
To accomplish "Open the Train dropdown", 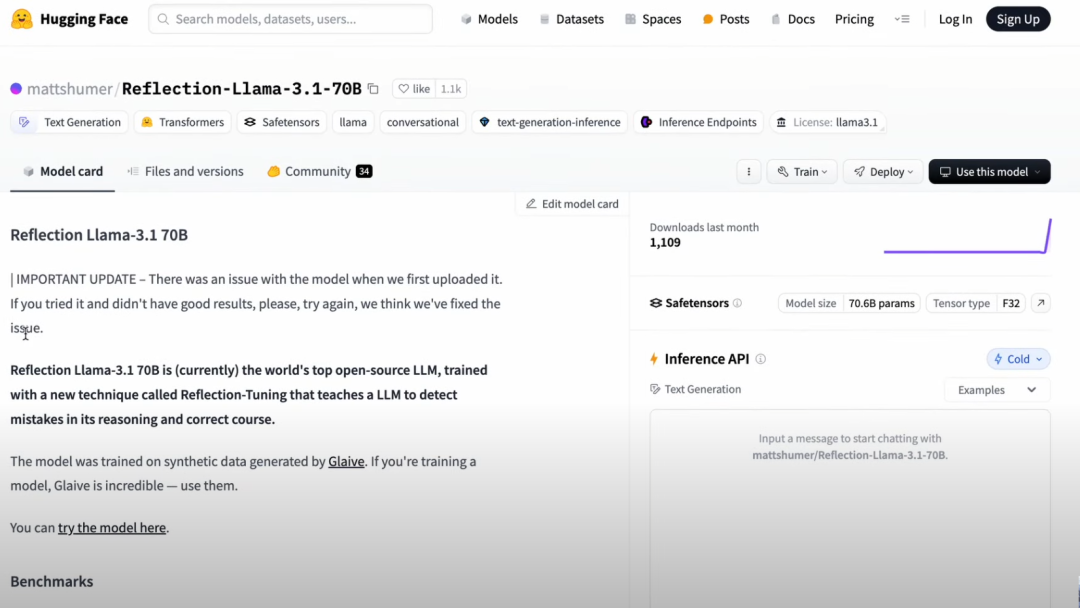I will point(802,171).
